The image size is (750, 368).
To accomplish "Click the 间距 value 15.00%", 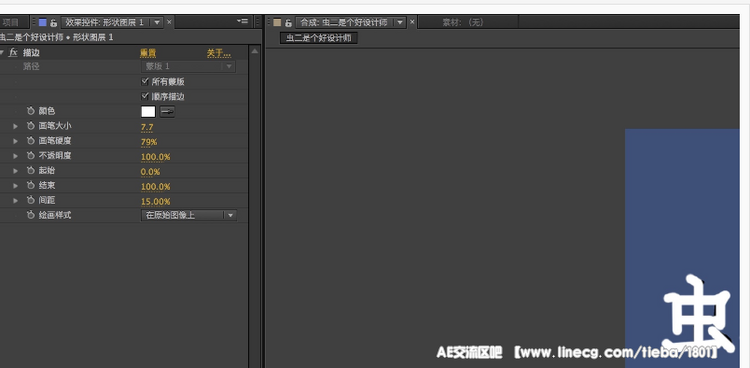I will coord(155,201).
